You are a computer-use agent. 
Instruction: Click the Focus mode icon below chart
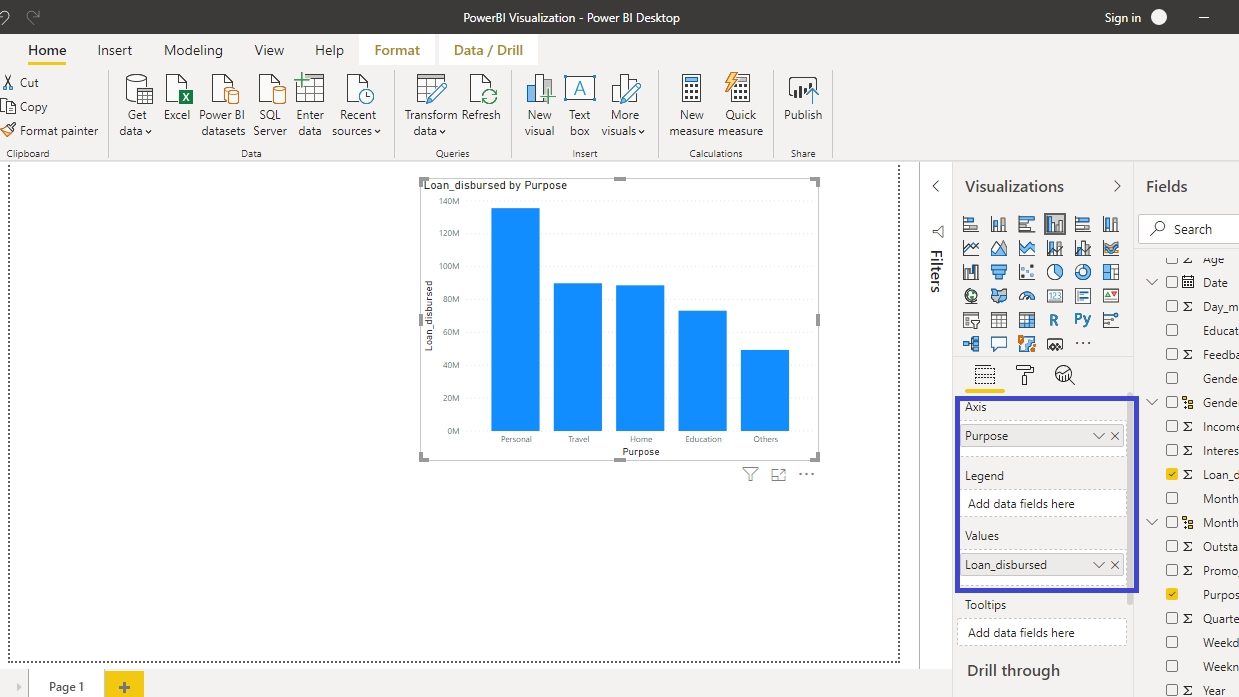(778, 475)
